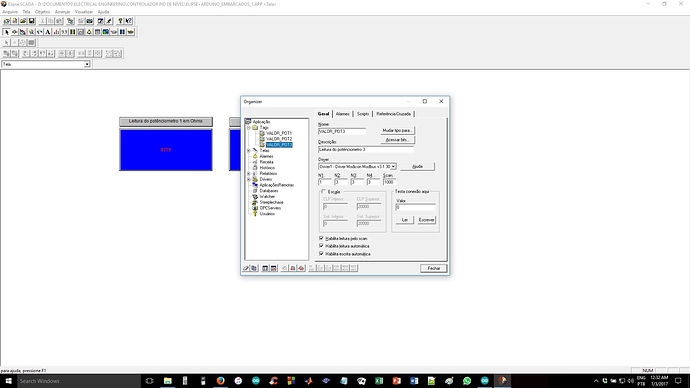Toggle Habilita escrita automática checkbox

pyautogui.click(x=321, y=254)
